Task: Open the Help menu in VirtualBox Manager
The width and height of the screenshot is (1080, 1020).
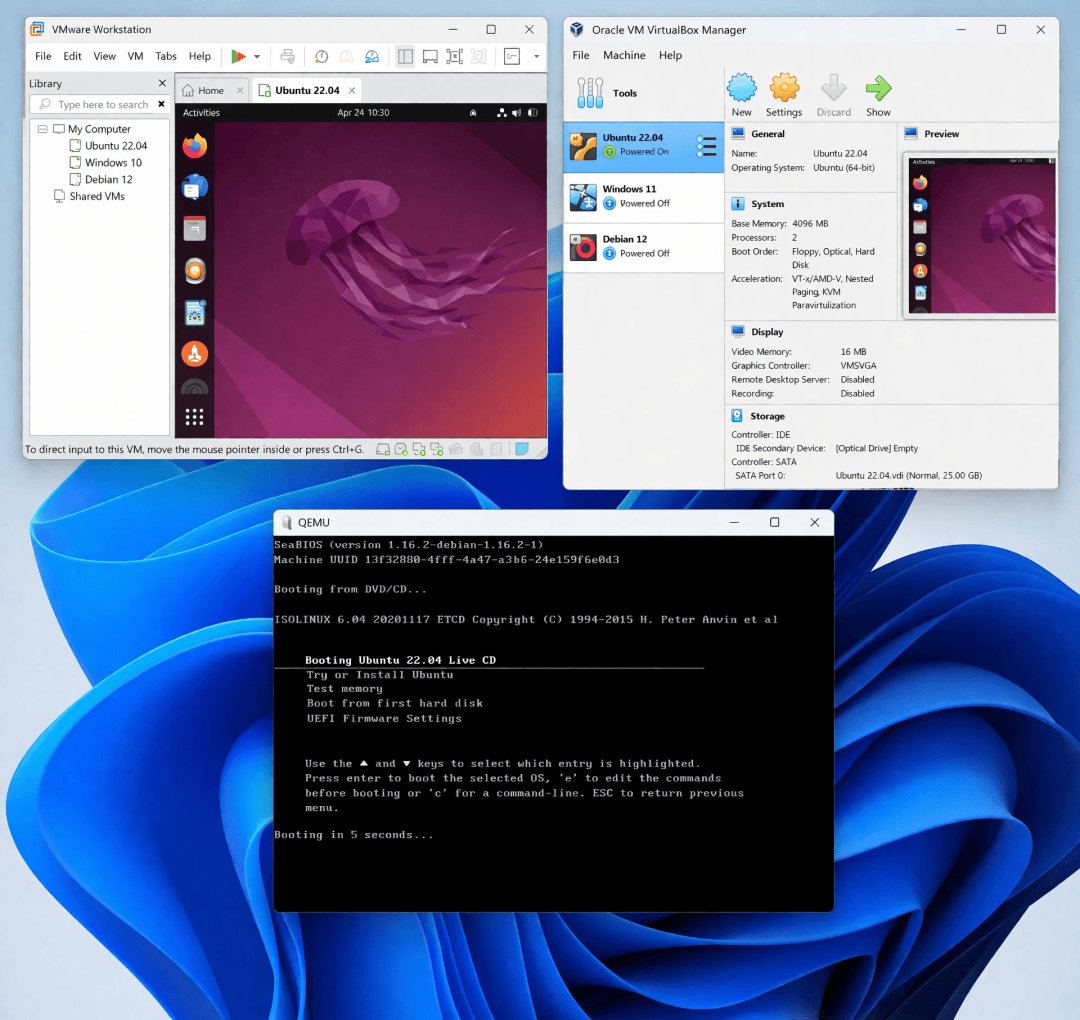Action: [670, 55]
